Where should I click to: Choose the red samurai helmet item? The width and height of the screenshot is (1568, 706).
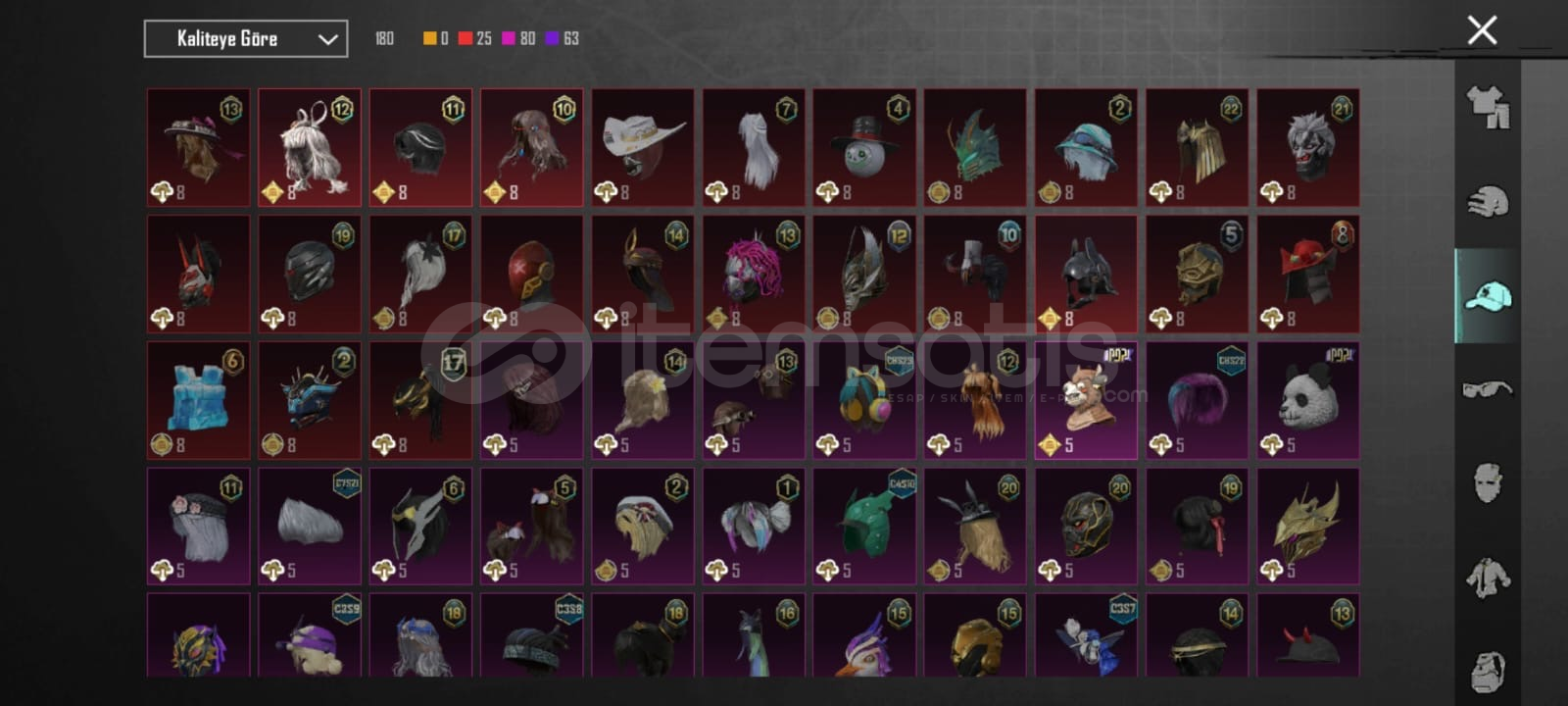[x=1307, y=274]
